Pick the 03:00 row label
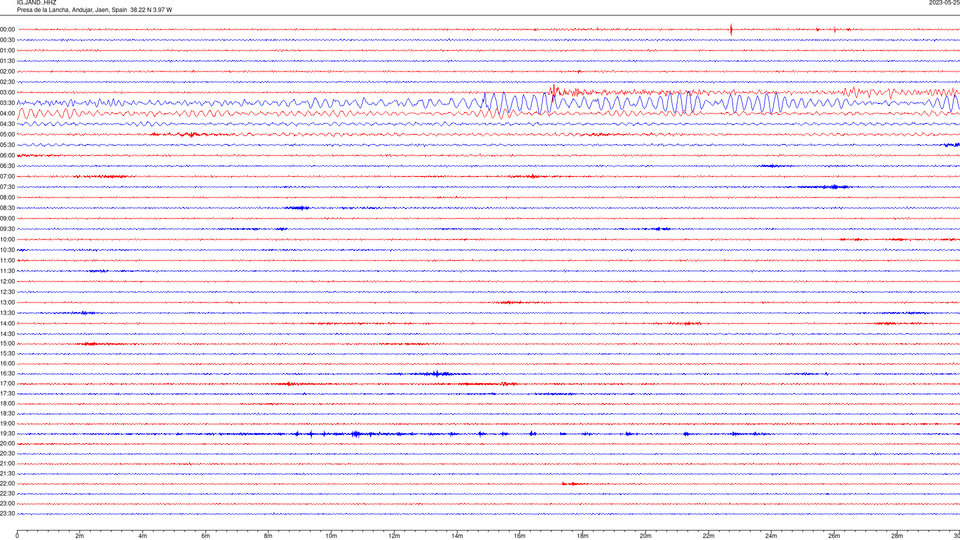This screenshot has height=540, width=960. click(7, 92)
